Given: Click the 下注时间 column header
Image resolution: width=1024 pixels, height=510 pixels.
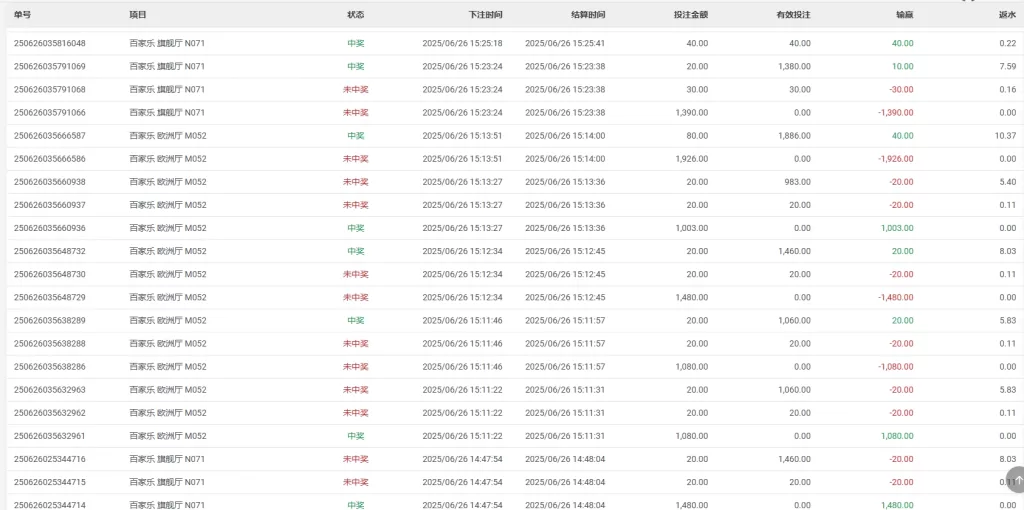Looking at the screenshot, I should coord(486,14).
